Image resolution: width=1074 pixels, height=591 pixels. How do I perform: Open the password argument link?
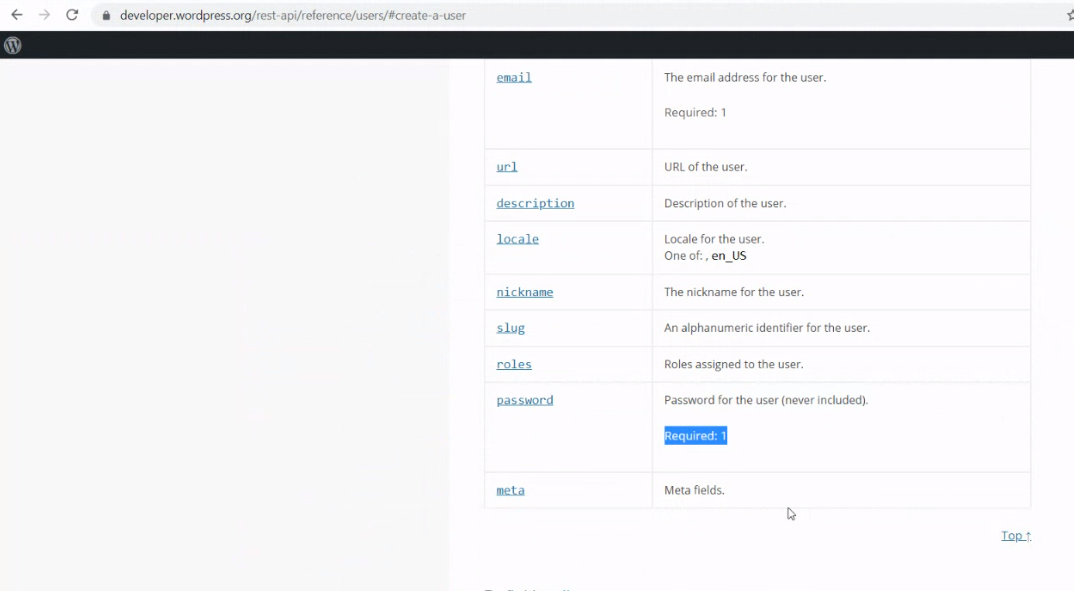pos(524,400)
